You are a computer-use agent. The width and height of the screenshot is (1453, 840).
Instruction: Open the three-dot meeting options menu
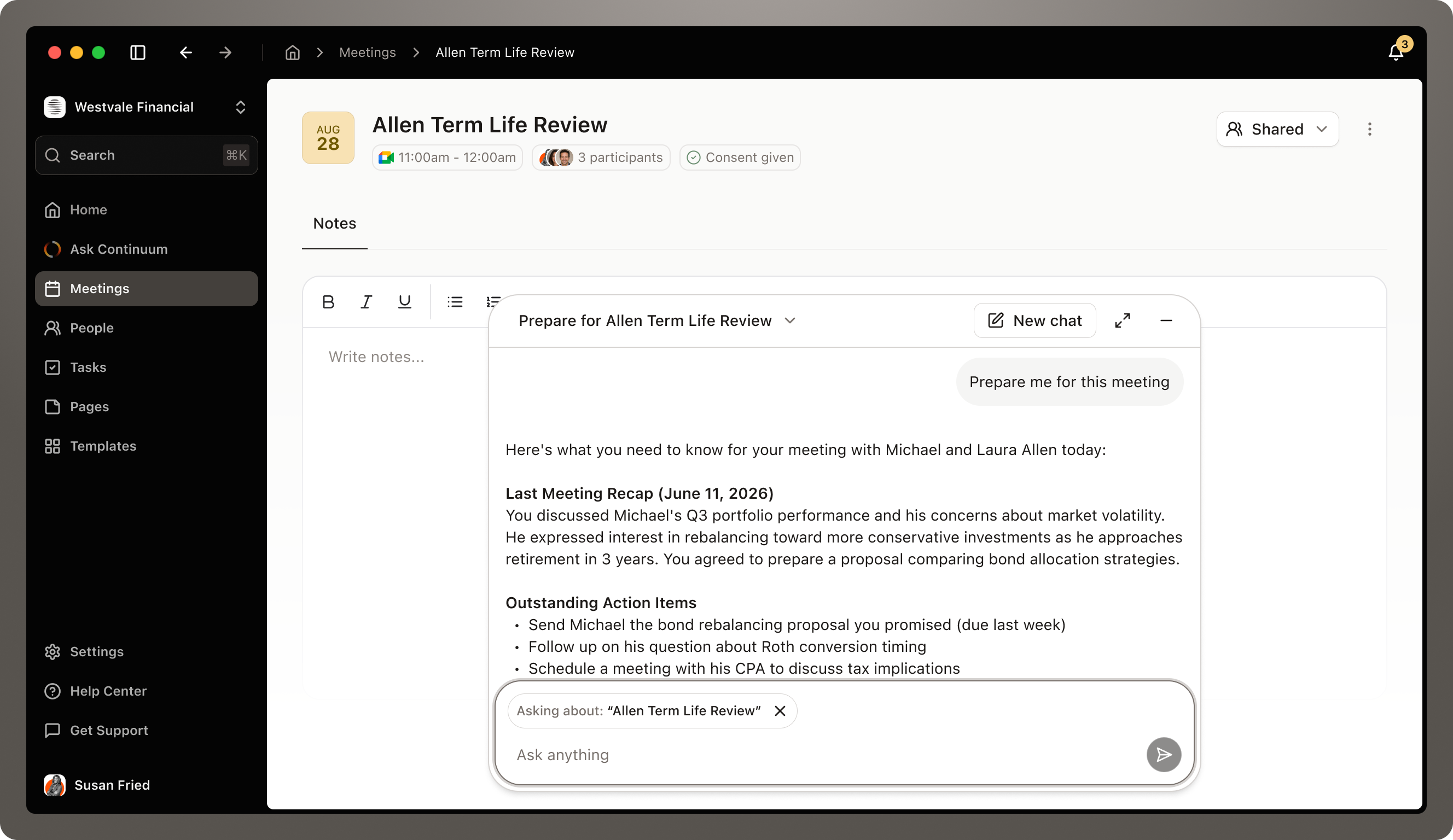click(1369, 129)
